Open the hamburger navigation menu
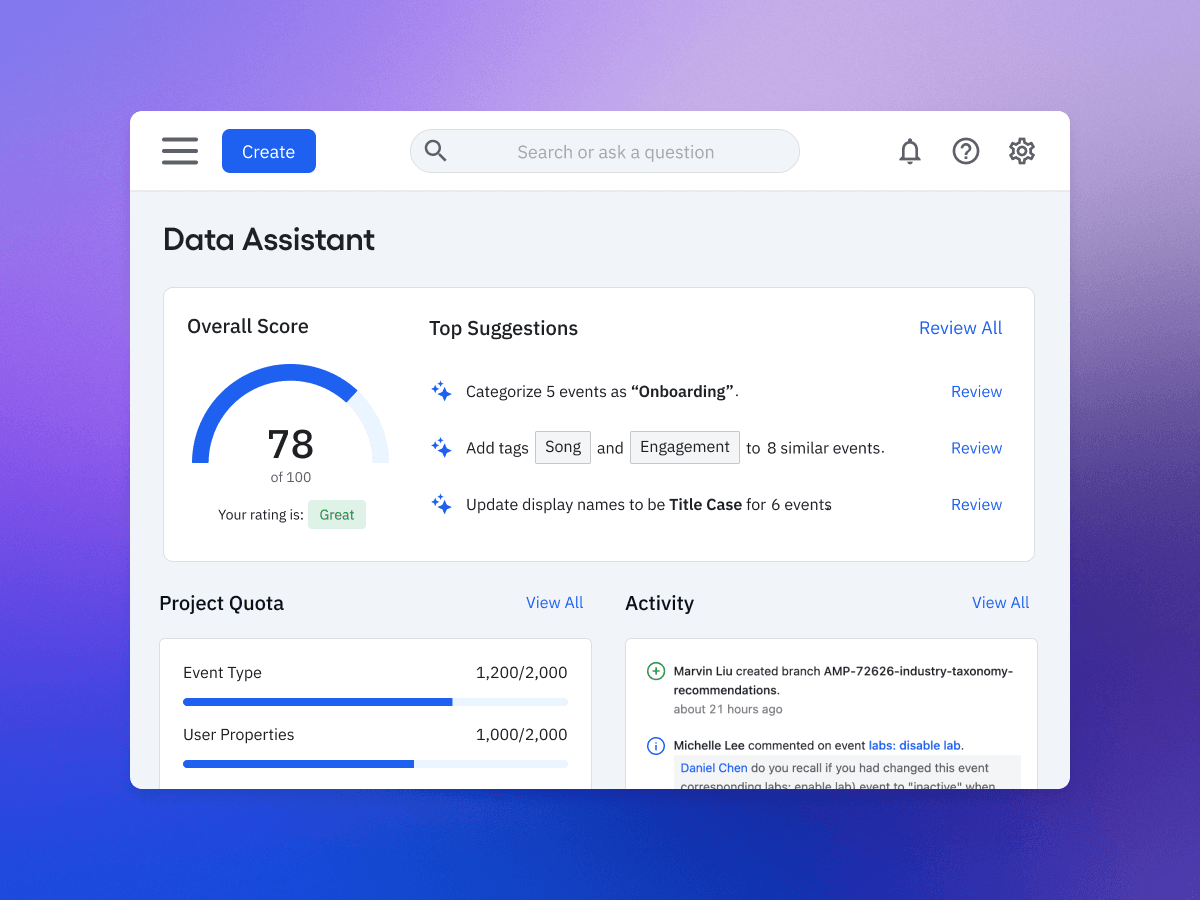The height and width of the screenshot is (900, 1200). coord(180,151)
